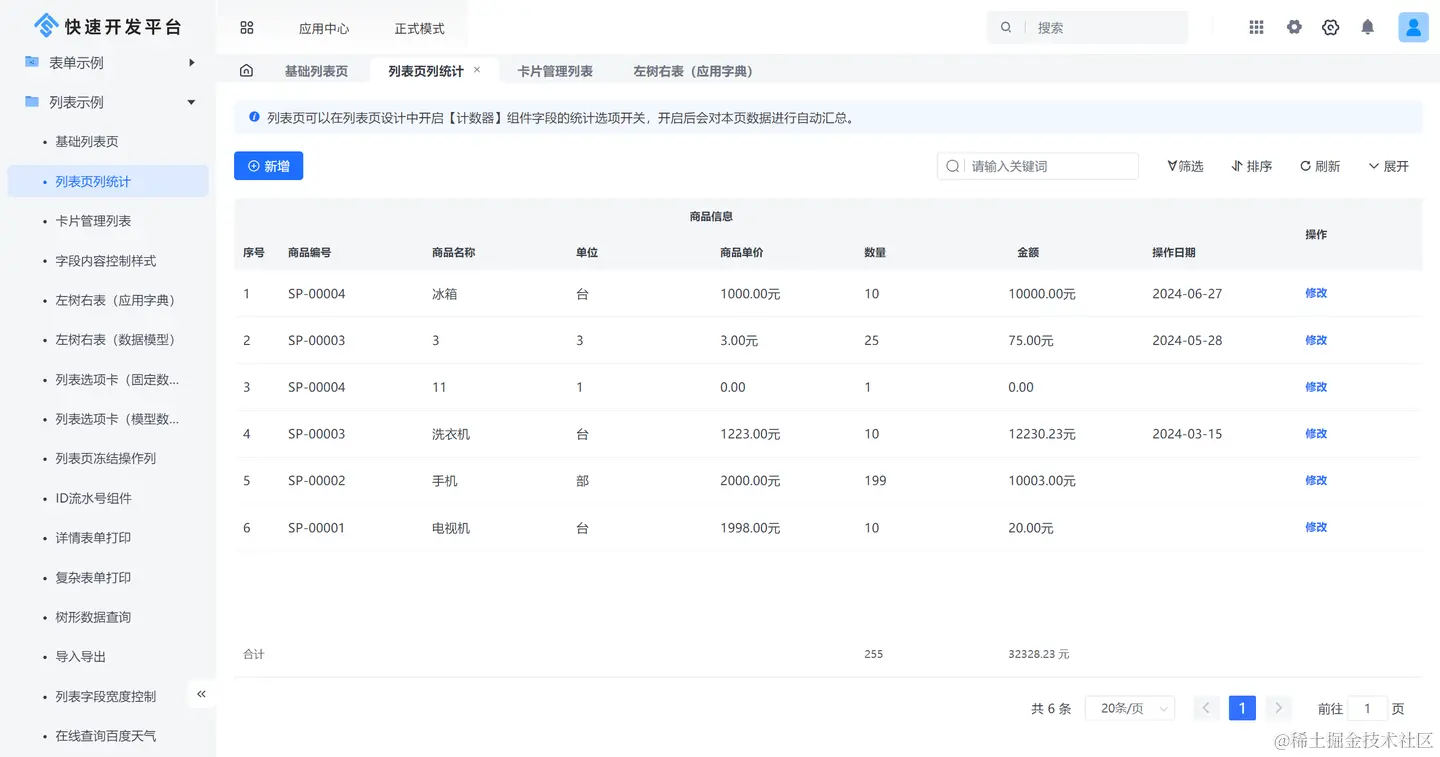Focus the header 搜索 field
Viewport: 1440px width, 757px height.
(x=1088, y=28)
